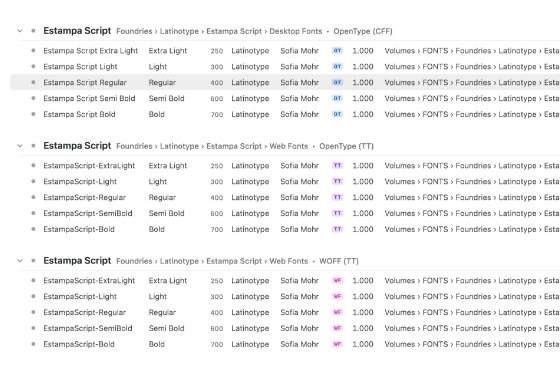
Task: Select 'EstampaScript-Light' name in OpenType (TT) group
Action: point(80,181)
